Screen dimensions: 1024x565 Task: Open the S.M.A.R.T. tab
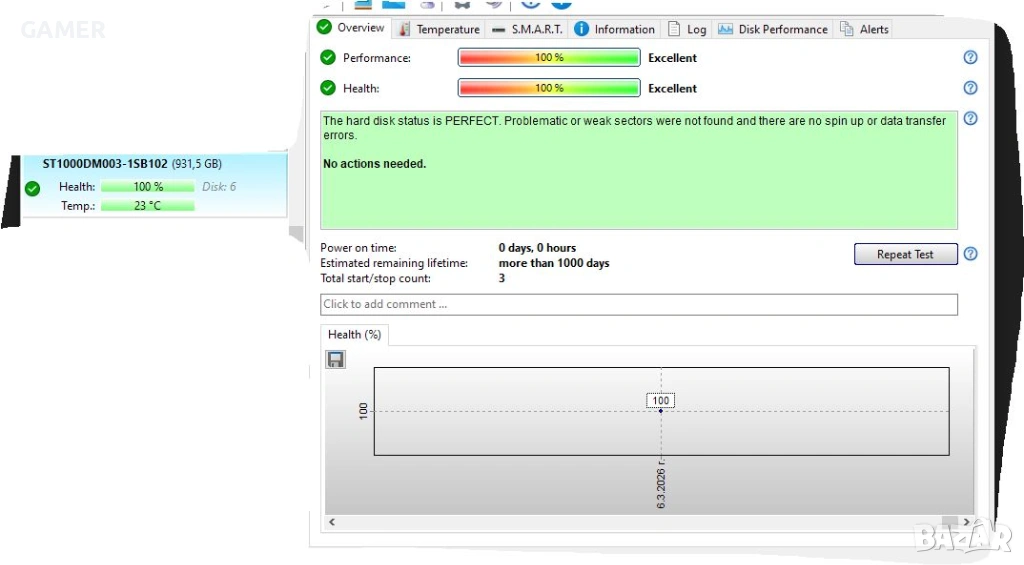coord(527,29)
